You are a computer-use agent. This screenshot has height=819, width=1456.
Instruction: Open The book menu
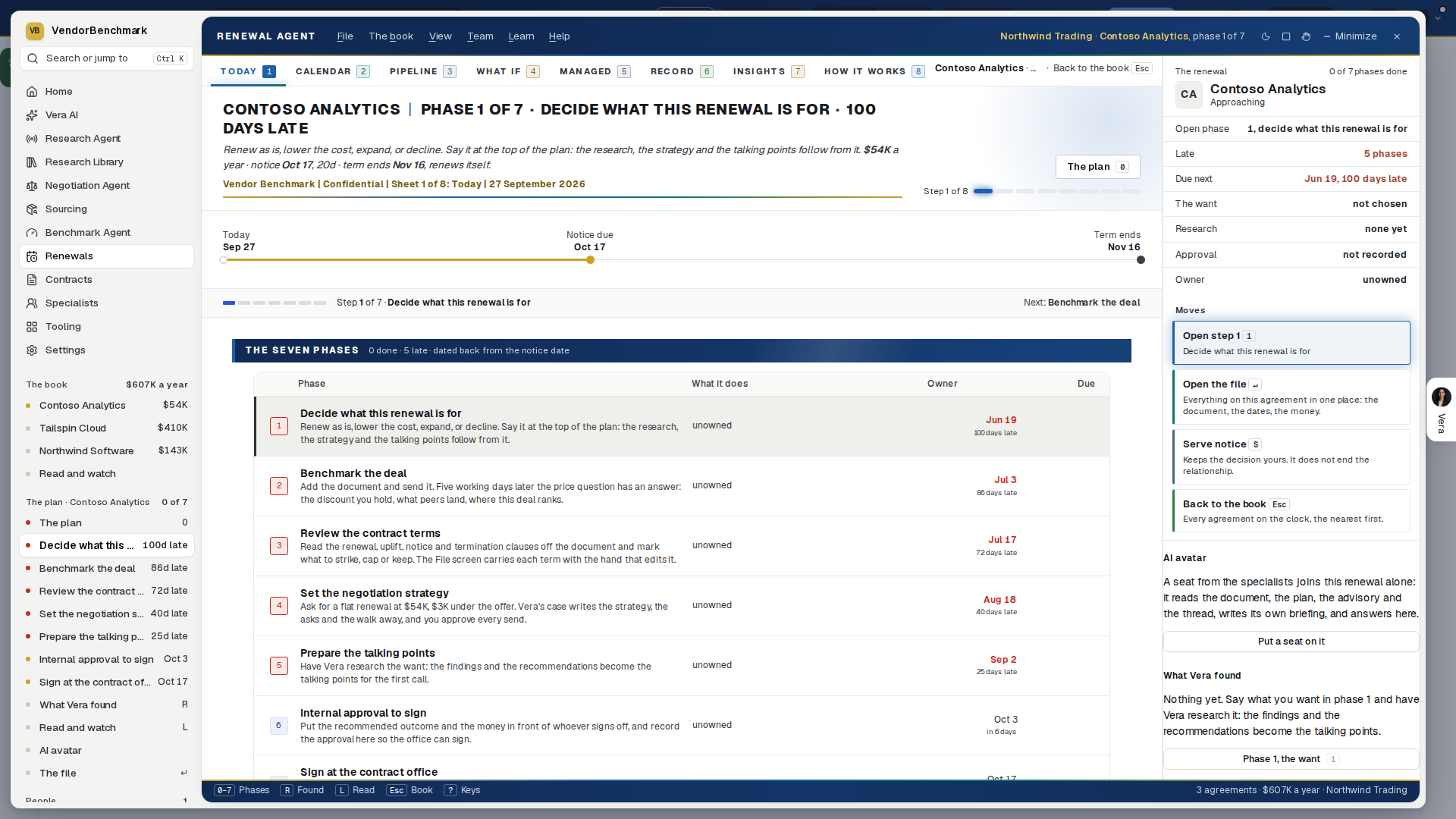[391, 36]
